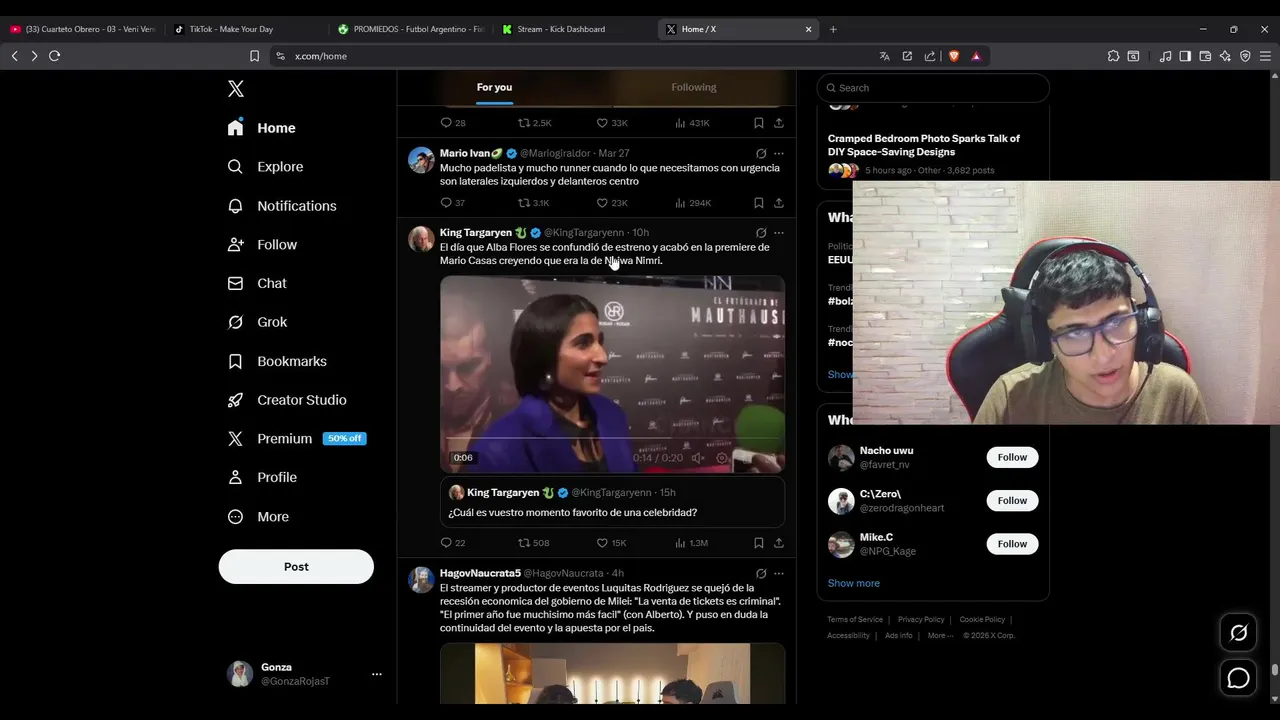
Task: Switch to the Following tab
Action: click(x=694, y=87)
